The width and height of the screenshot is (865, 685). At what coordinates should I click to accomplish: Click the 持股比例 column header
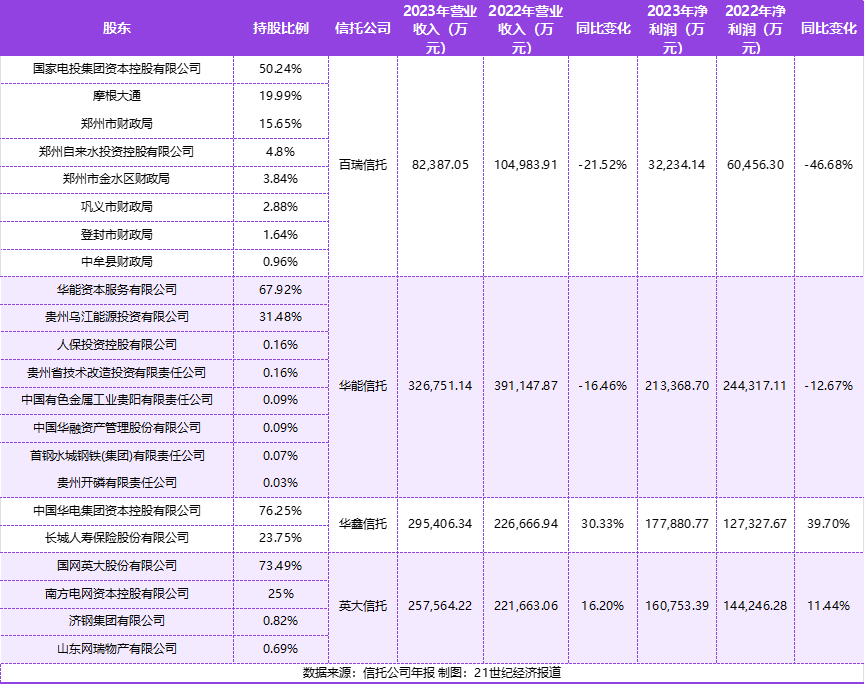coord(280,28)
